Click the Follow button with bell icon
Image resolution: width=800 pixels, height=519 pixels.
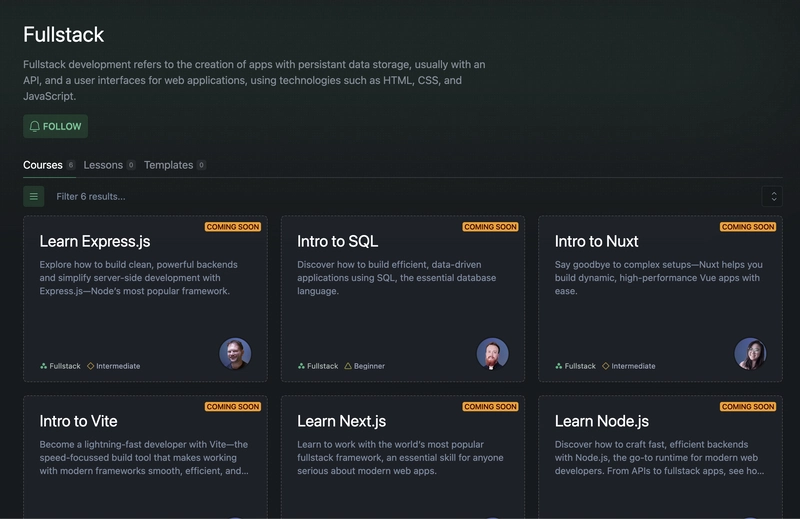(x=55, y=126)
